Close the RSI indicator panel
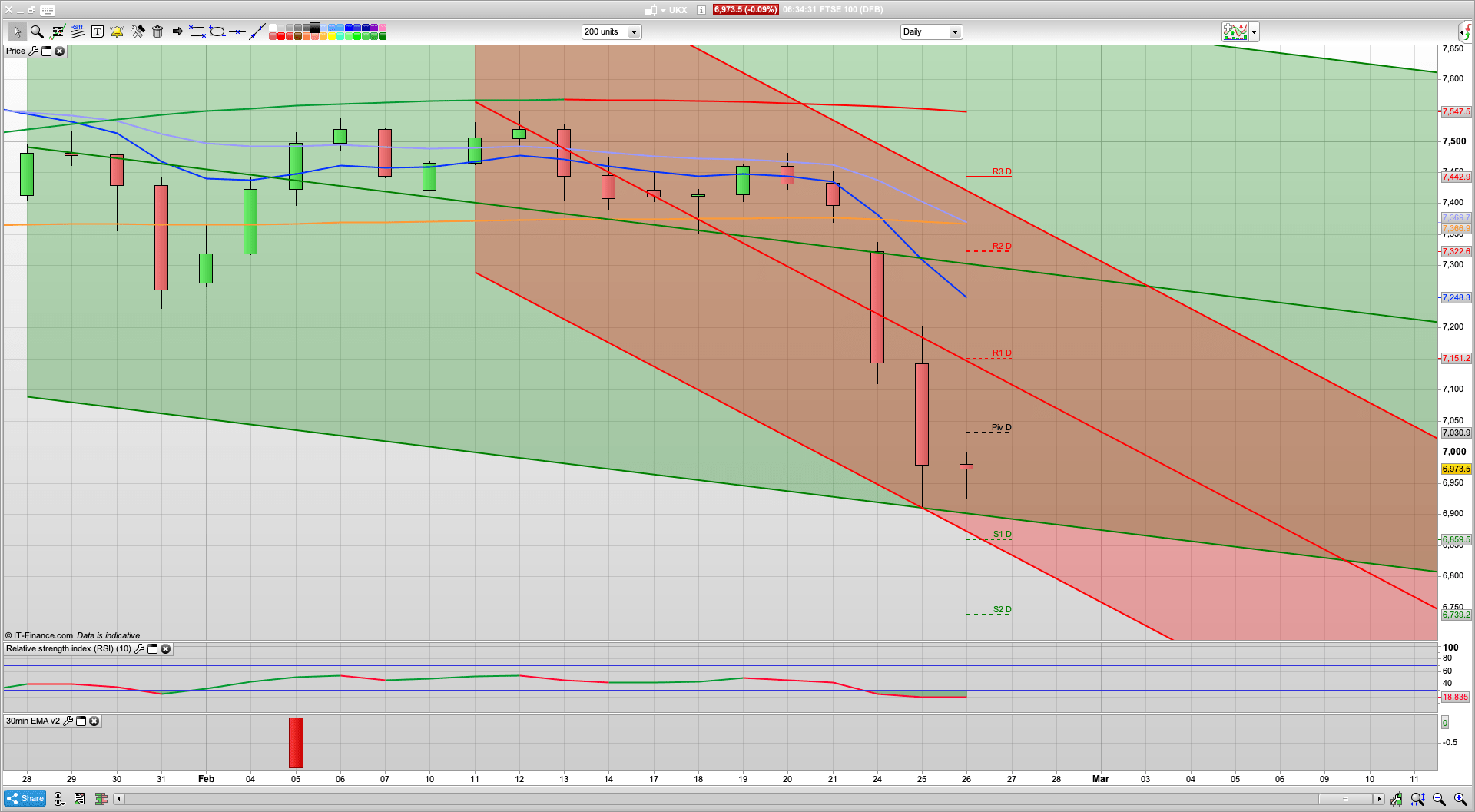1475x812 pixels. (x=165, y=649)
